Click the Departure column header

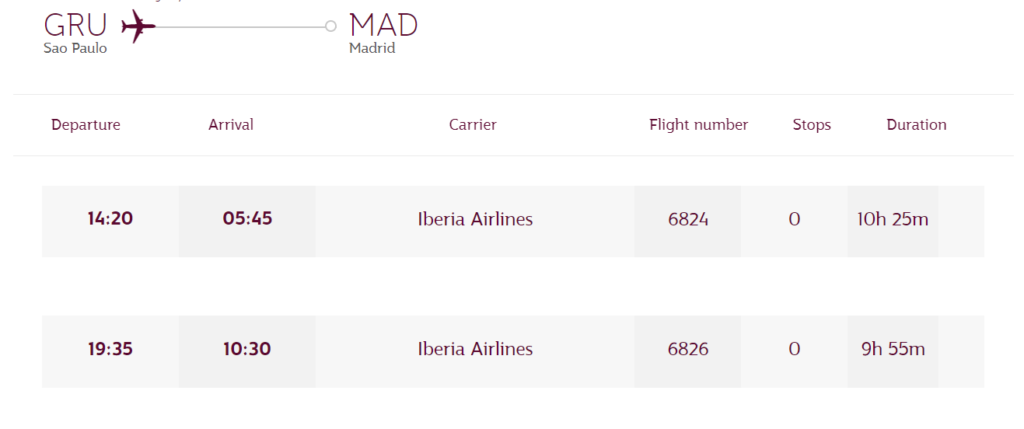pyautogui.click(x=86, y=125)
